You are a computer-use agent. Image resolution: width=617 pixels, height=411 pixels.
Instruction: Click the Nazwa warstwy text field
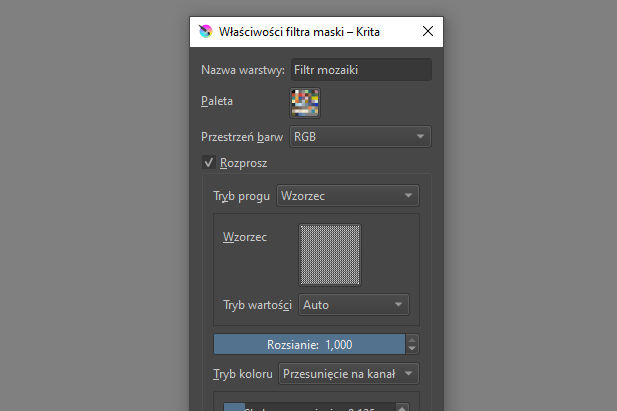360,70
